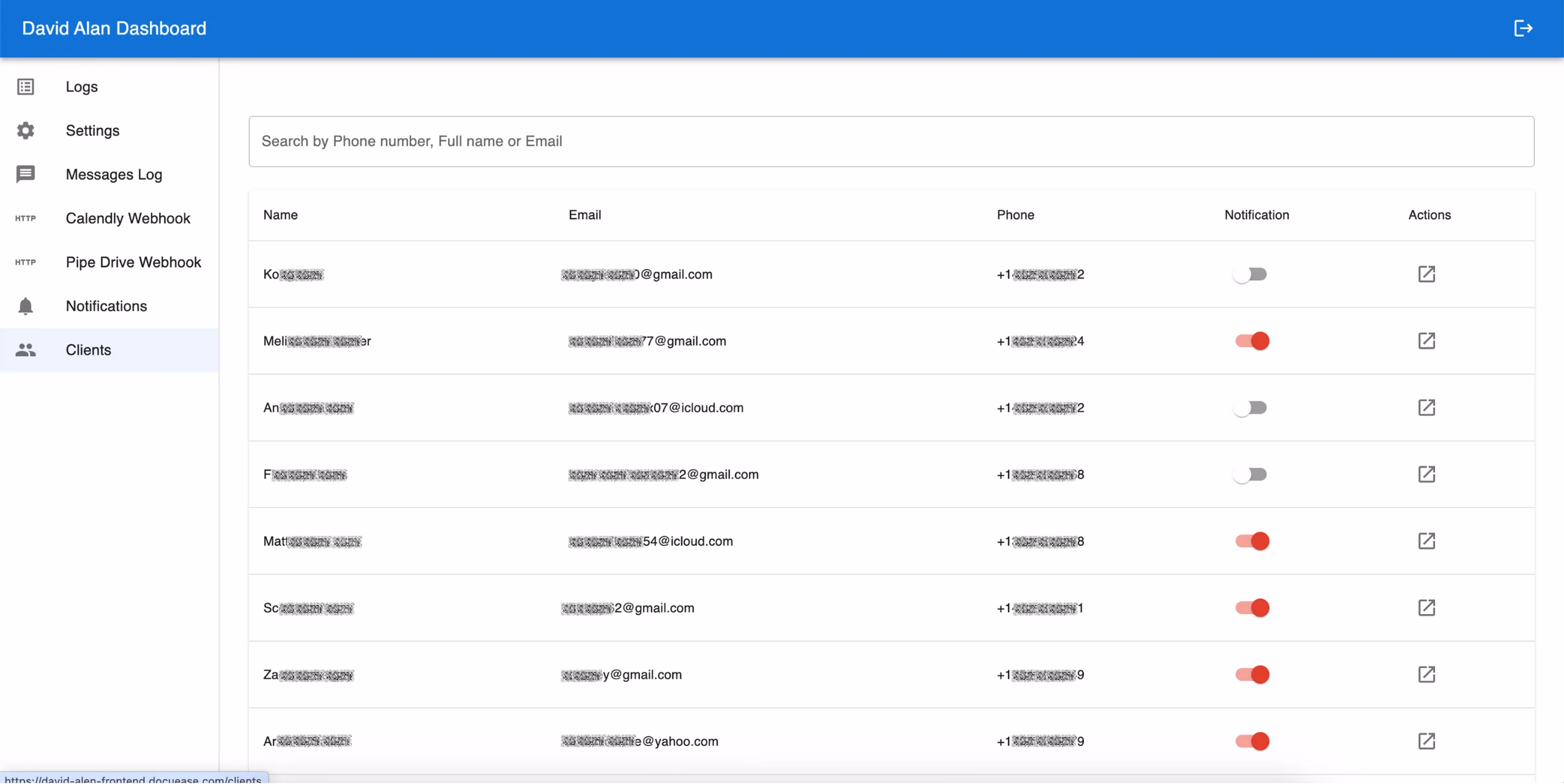Screen dimensions: 1564x784
Task: Disable notification for the Meli… client
Action: pos(1252,341)
